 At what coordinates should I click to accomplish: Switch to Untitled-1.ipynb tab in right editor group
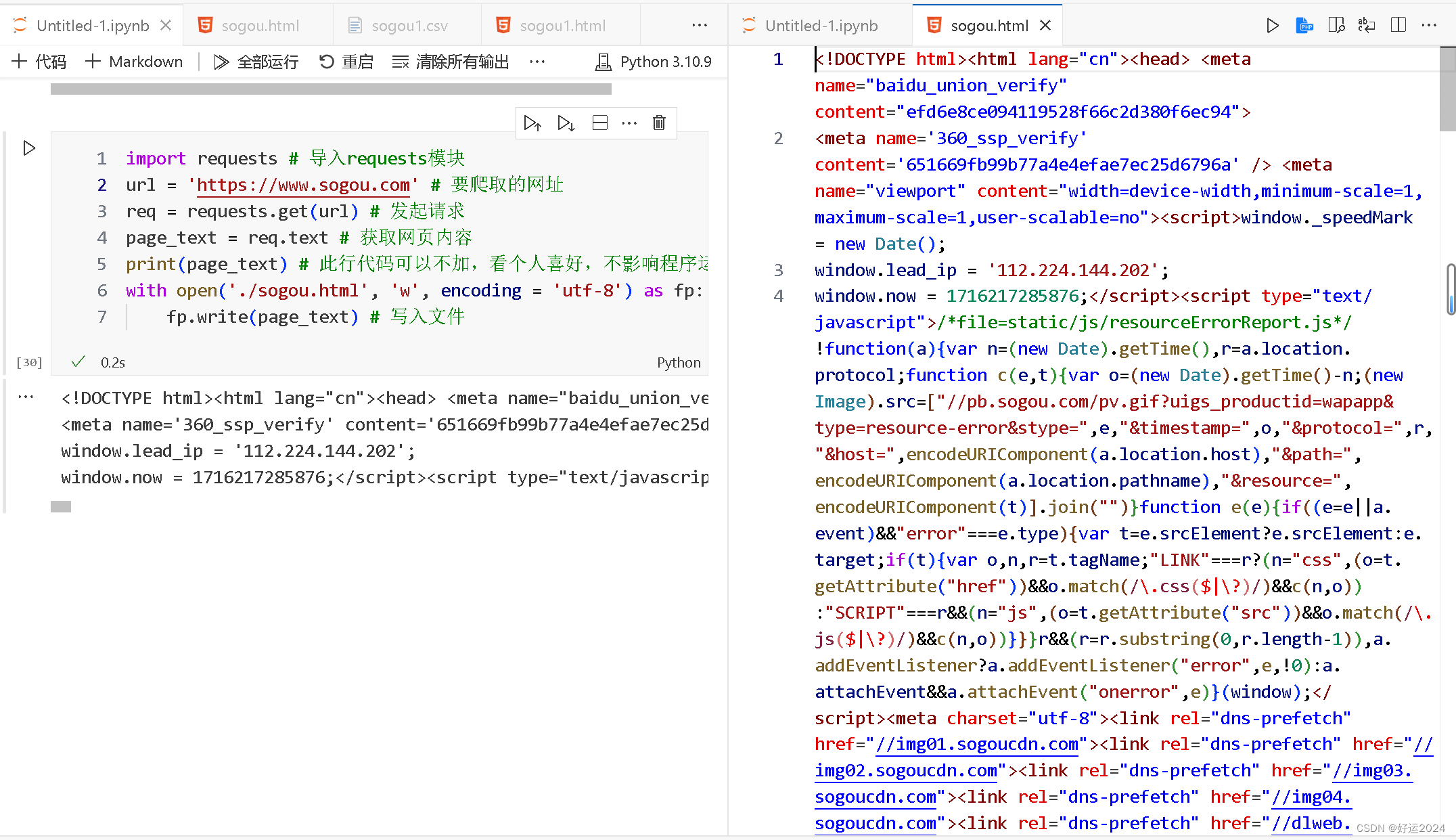pyautogui.click(x=821, y=26)
